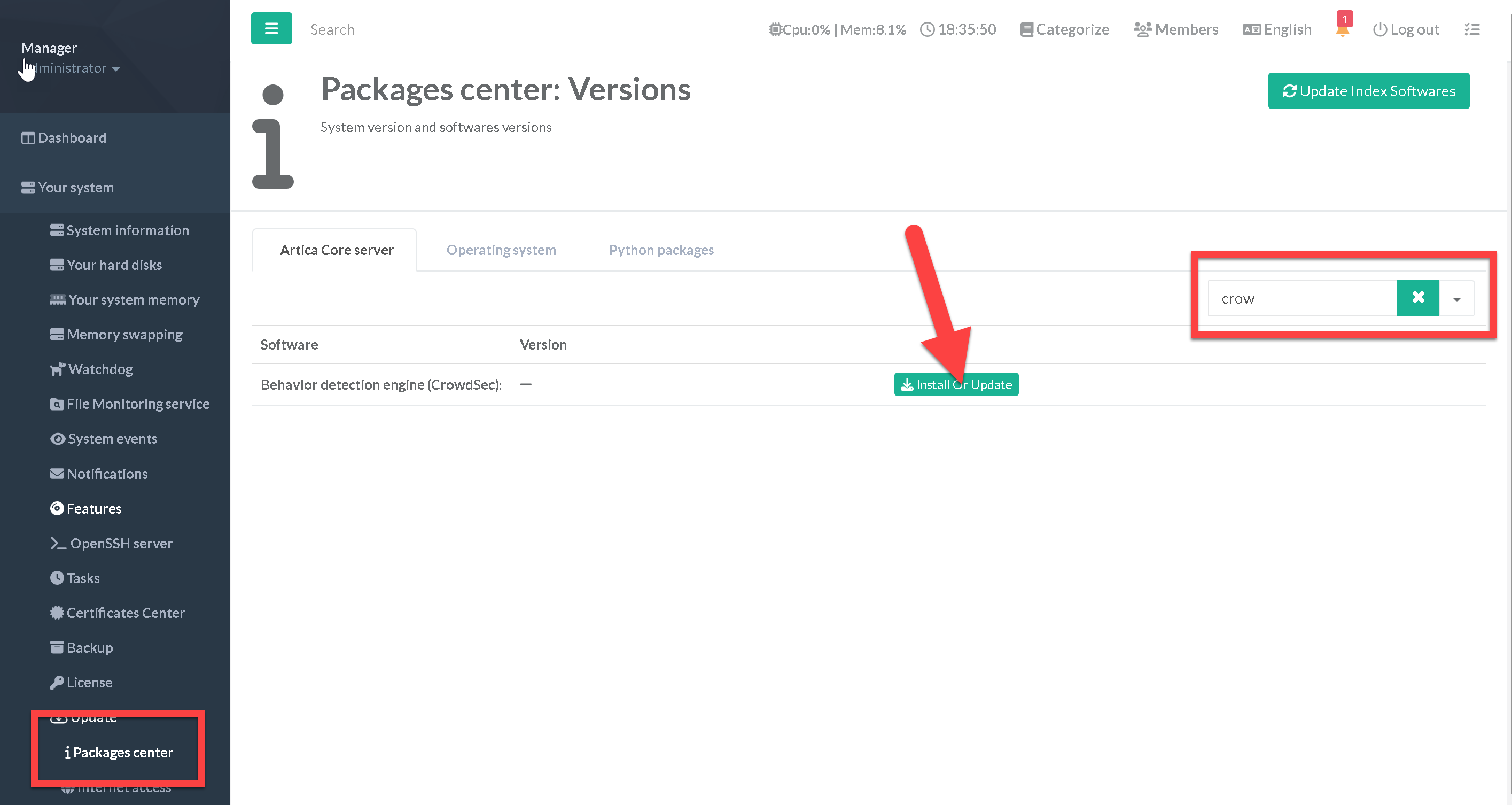The height and width of the screenshot is (805, 1512).
Task: Switch to the Operating system tab
Action: tap(501, 250)
